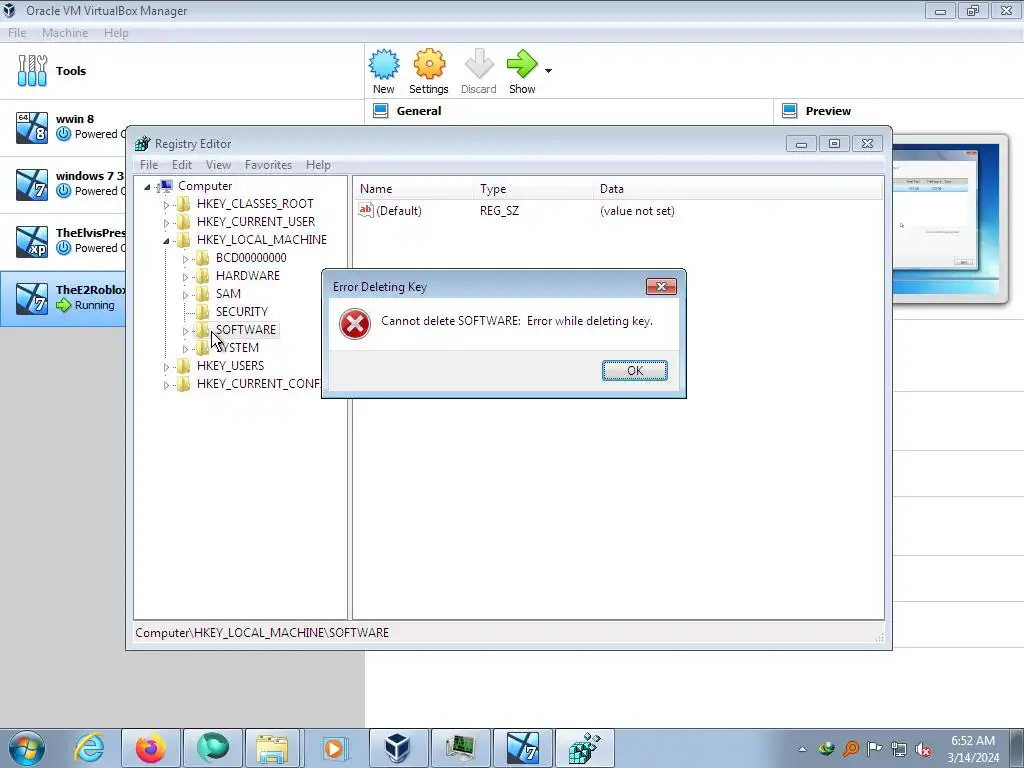Open Windows Media Player taskbar icon

tap(334, 748)
